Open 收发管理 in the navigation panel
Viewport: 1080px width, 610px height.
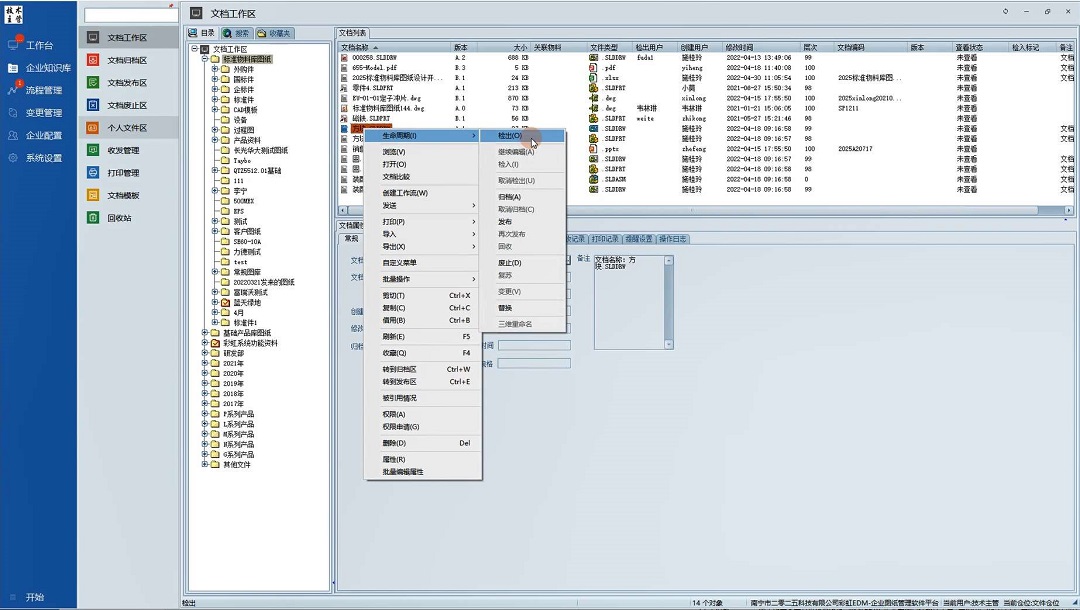point(128,150)
